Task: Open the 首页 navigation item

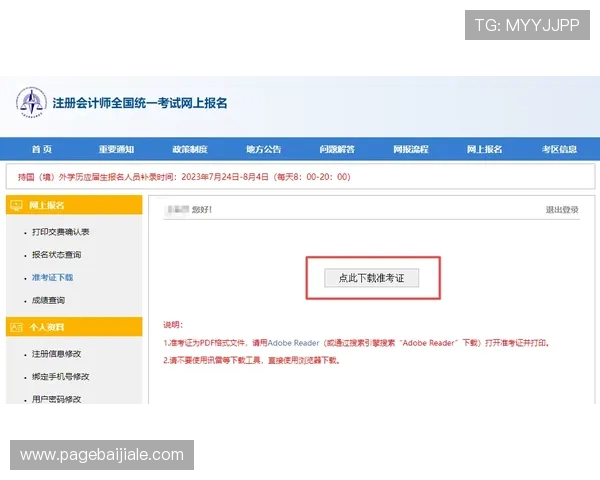Action: pos(42,149)
